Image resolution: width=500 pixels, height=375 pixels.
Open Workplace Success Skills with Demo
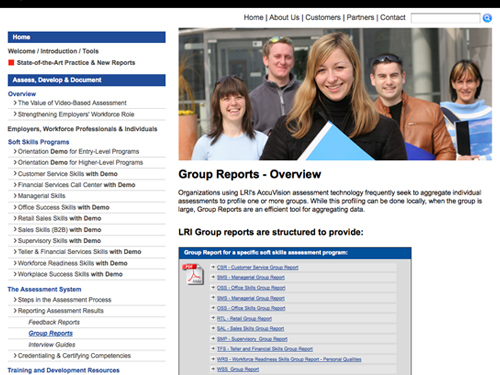pyautogui.click(x=70, y=274)
